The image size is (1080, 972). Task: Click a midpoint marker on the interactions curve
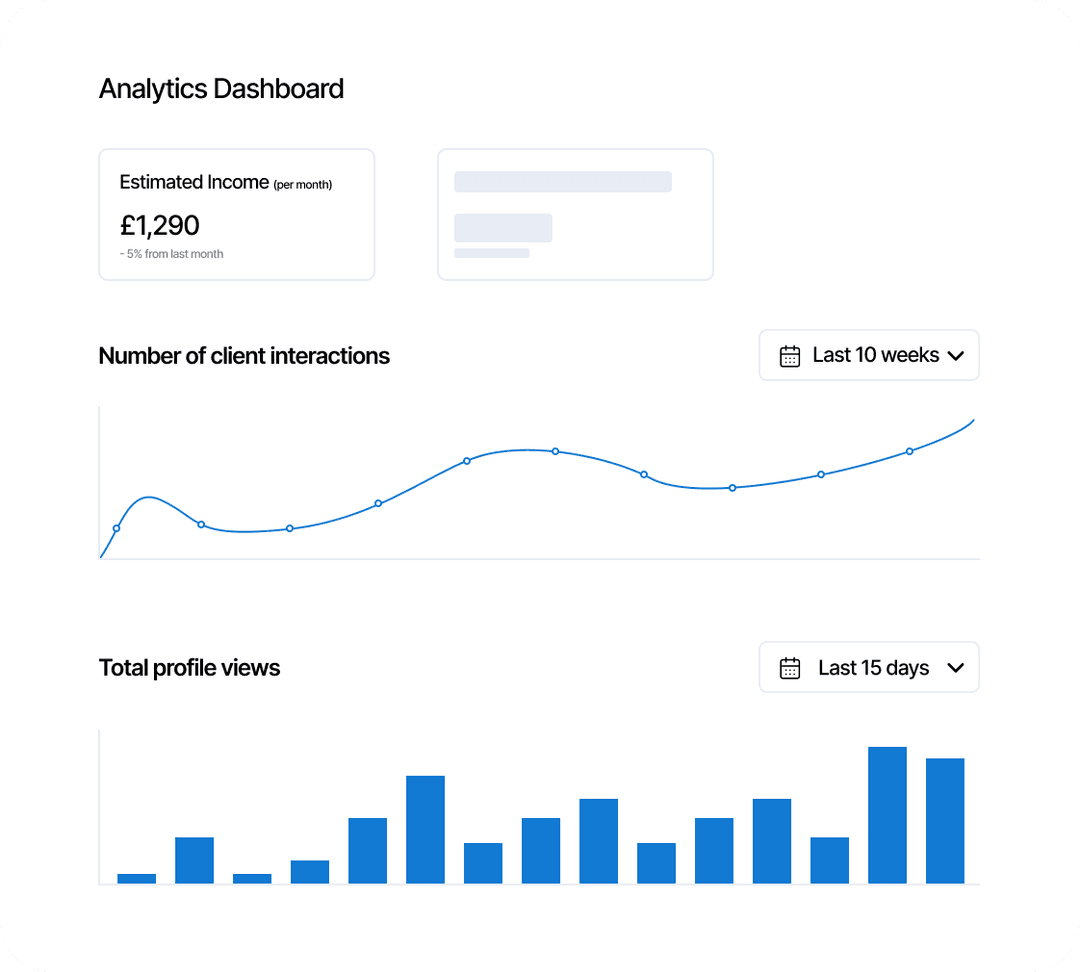point(466,461)
